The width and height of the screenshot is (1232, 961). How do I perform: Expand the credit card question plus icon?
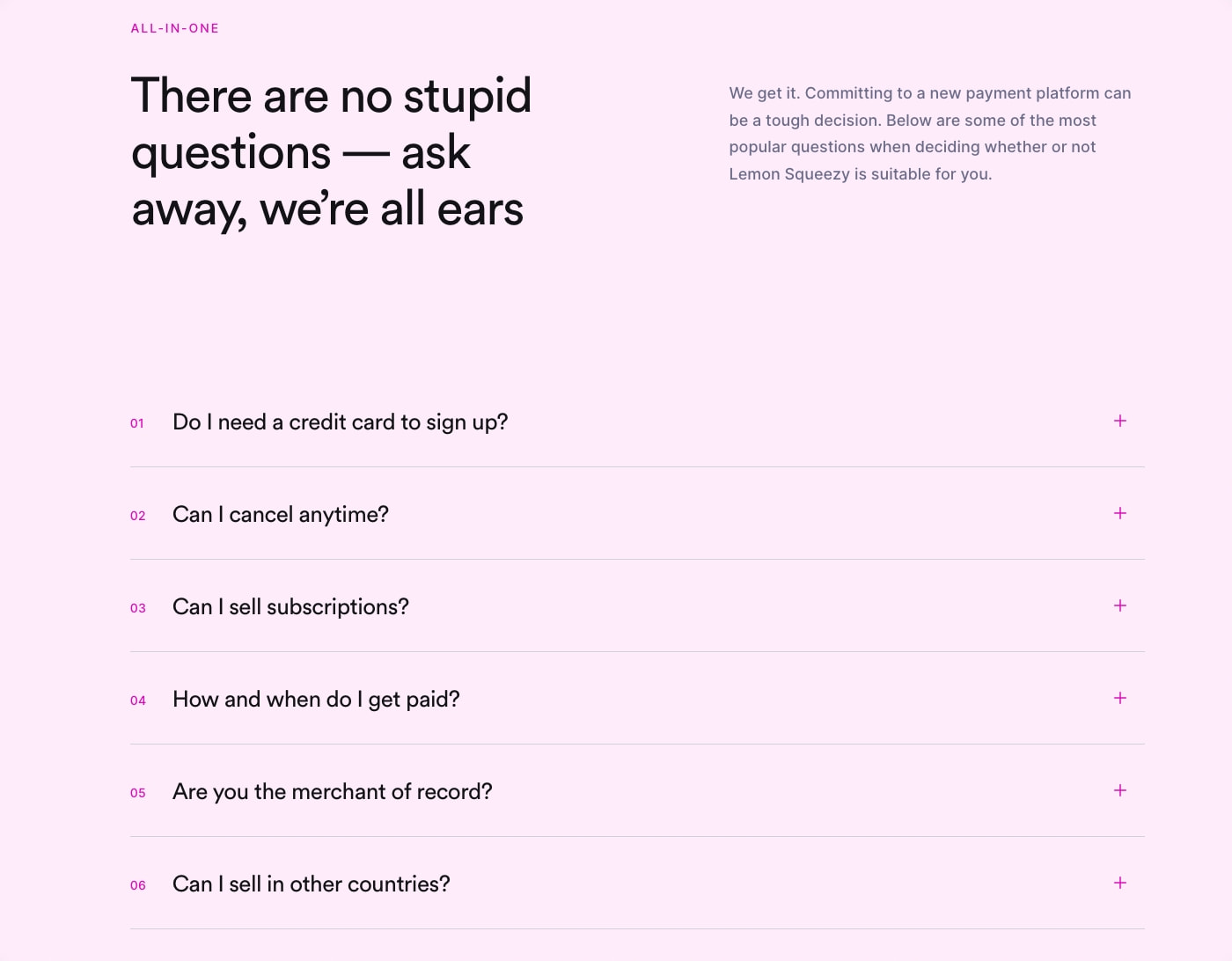pyautogui.click(x=1119, y=421)
